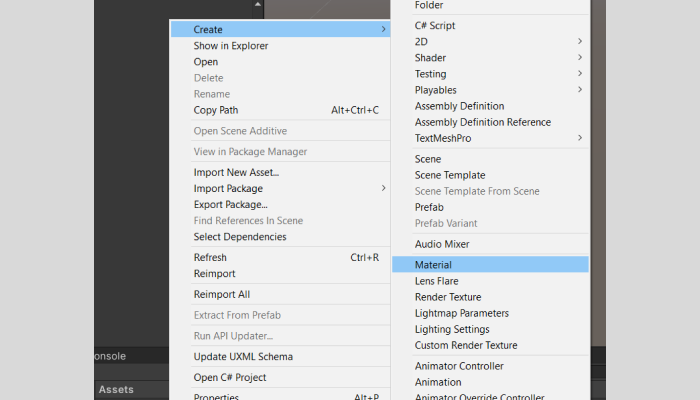Create a new Prefab

tap(429, 207)
